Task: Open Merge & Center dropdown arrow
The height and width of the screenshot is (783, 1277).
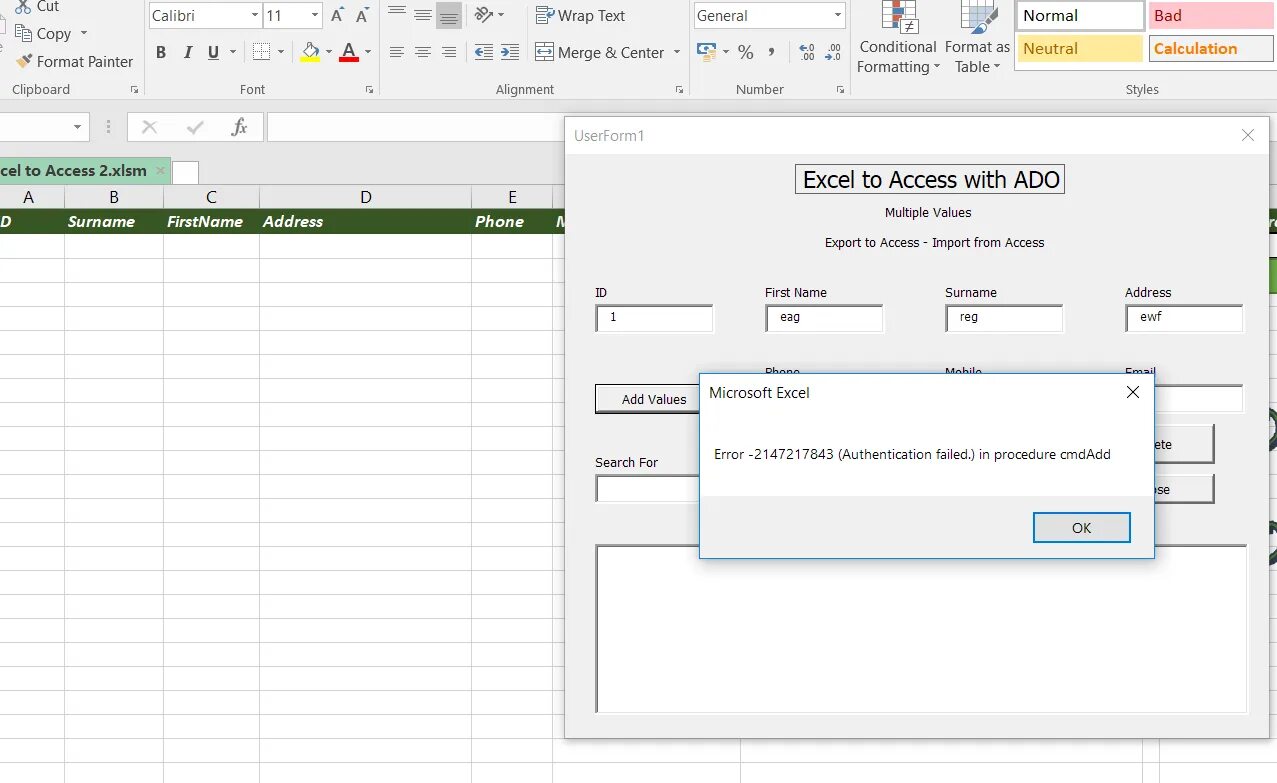Action: point(677,52)
